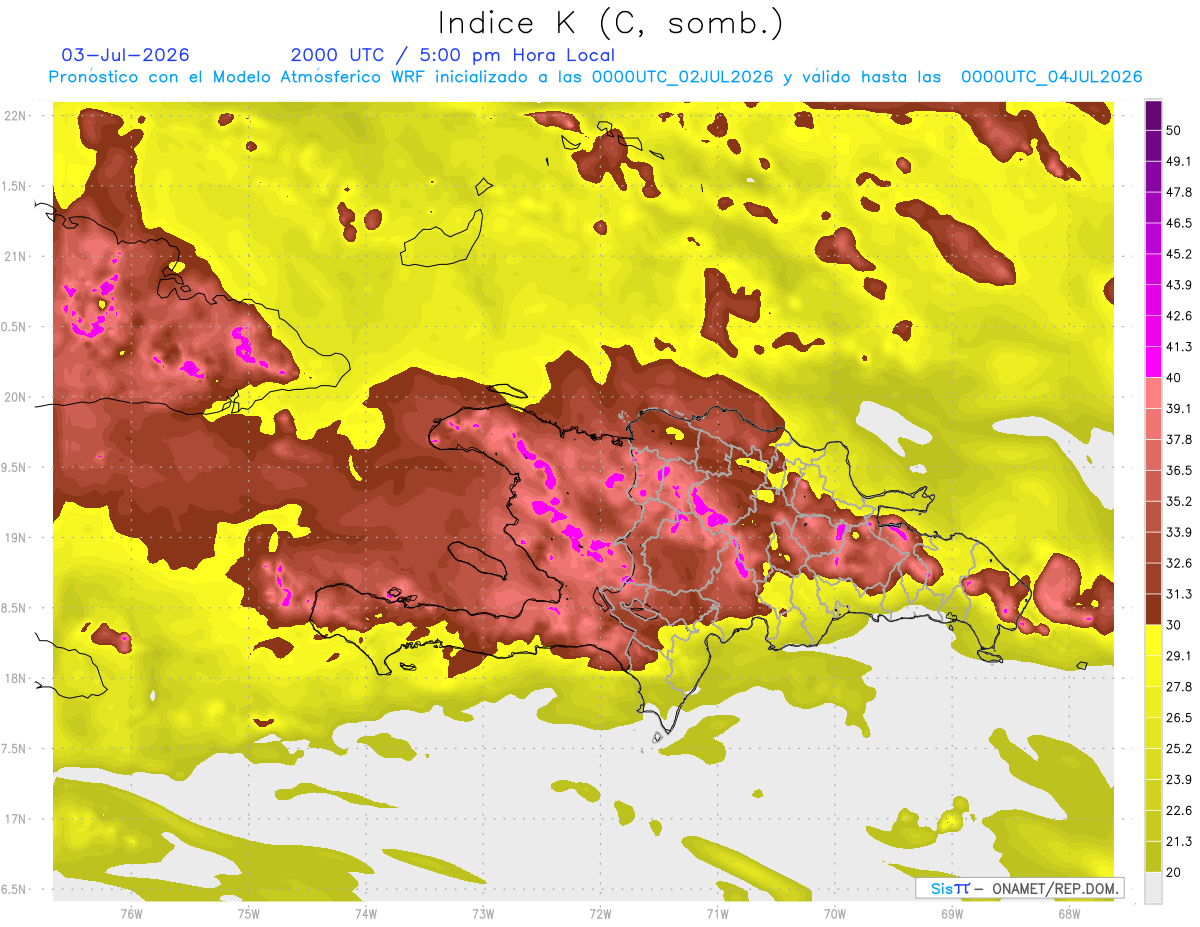Select the date text "03-Jul-2026"

click(x=125, y=55)
